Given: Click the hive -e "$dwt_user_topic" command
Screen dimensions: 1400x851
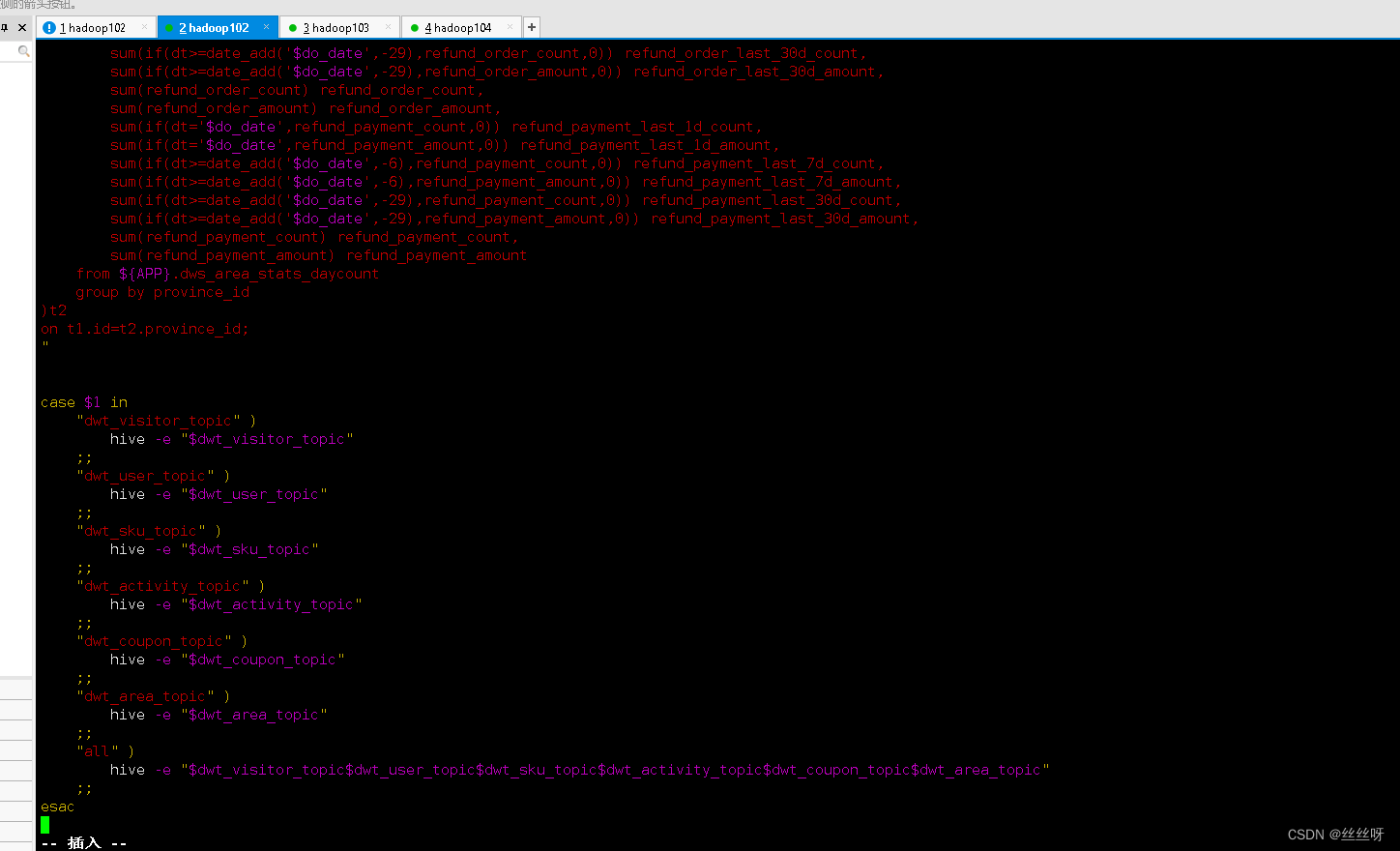Looking at the screenshot, I should (x=219, y=494).
